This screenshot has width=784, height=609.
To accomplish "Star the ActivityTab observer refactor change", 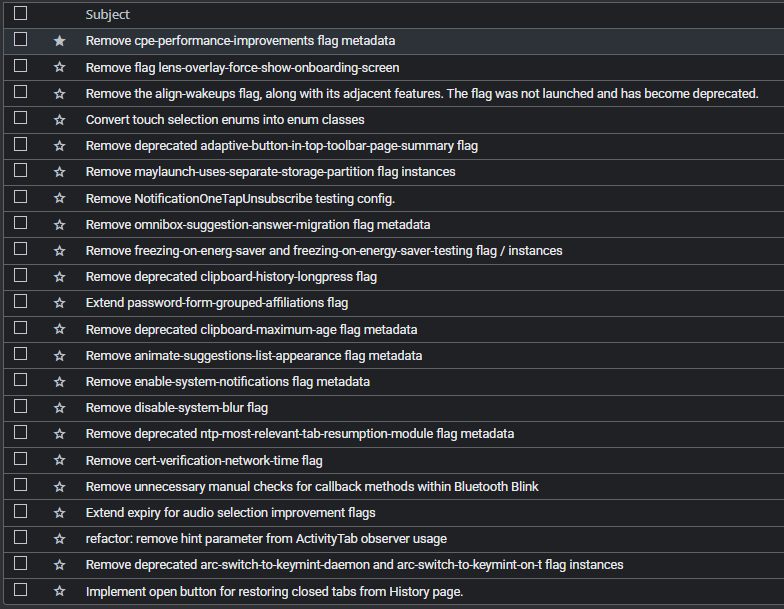I will pos(60,538).
